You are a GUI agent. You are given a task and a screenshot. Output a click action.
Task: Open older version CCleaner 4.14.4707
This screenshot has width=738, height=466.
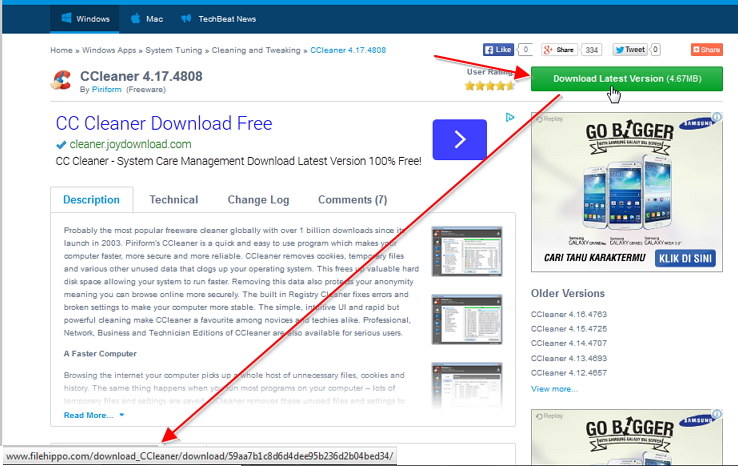tap(569, 343)
